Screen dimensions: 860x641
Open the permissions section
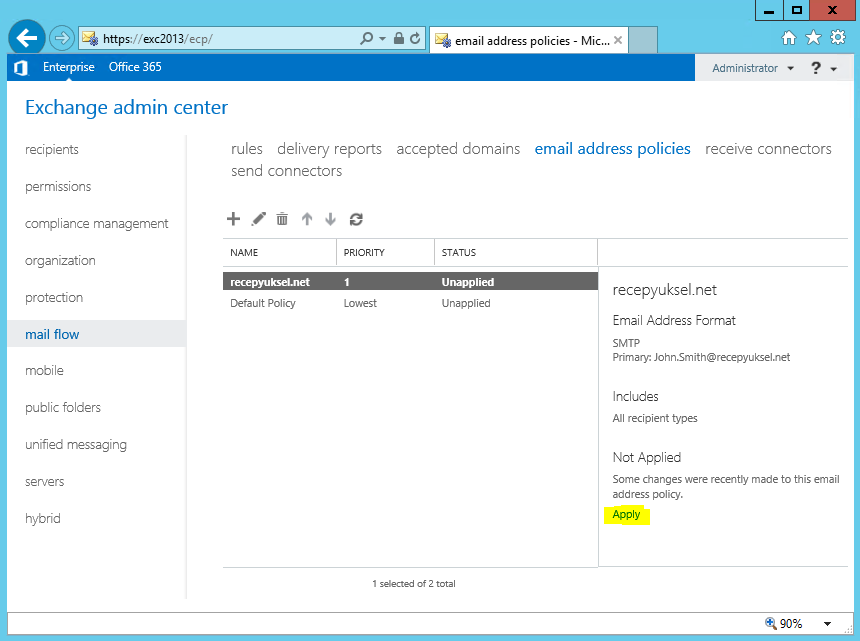click(58, 187)
